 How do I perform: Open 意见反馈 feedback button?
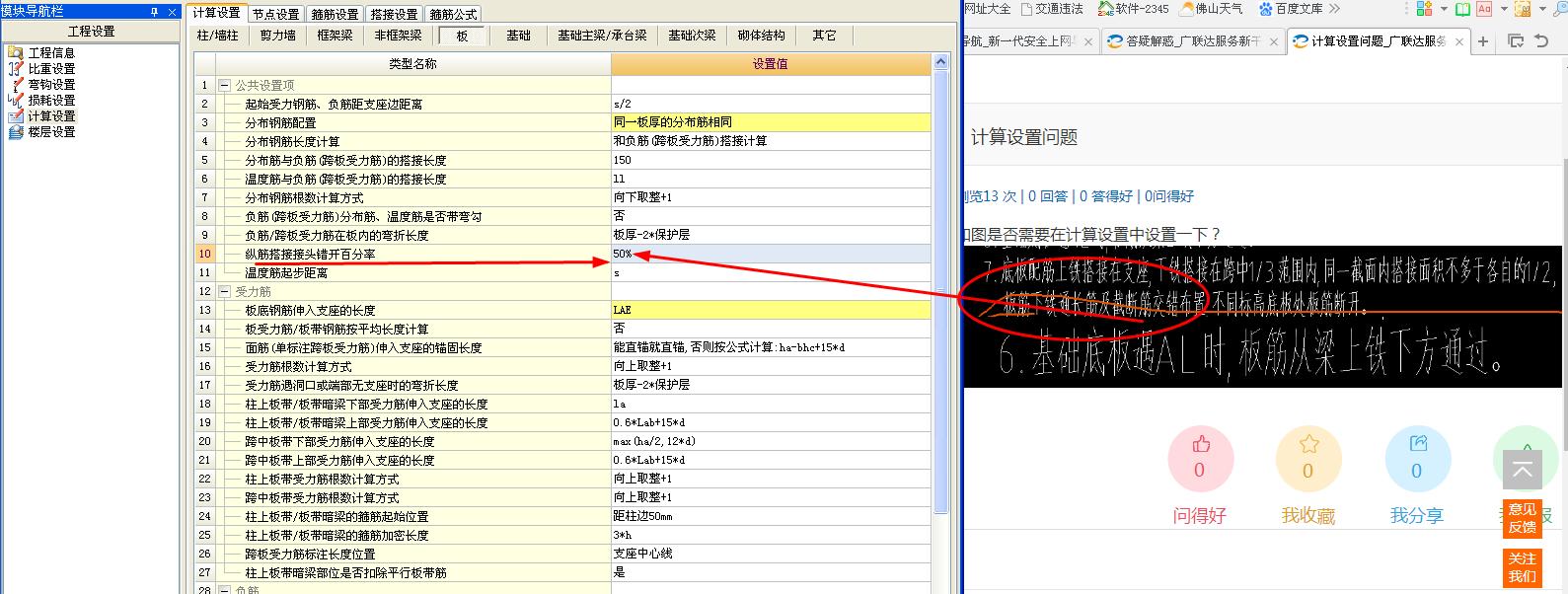click(x=1522, y=518)
